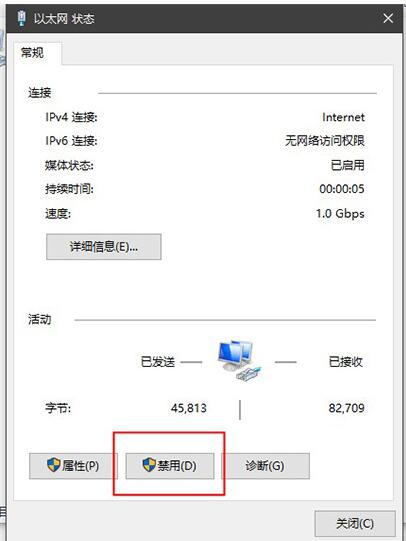
Task: Open 详细信息(E)... connection details
Action: [104, 247]
